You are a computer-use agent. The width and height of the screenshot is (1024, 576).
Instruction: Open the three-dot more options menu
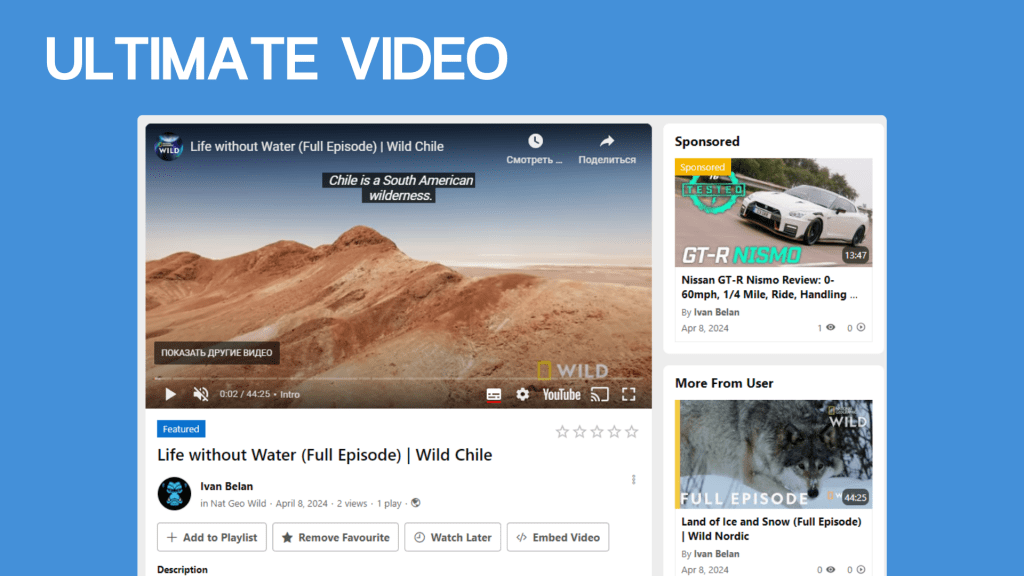(x=633, y=480)
